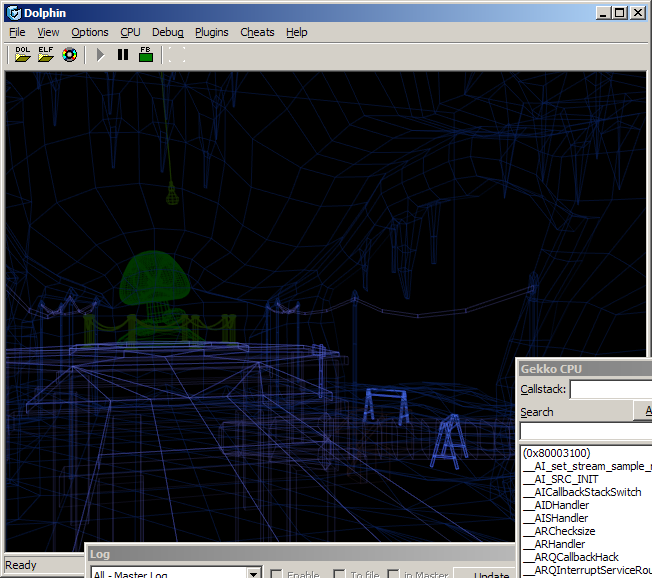Start emulation with the Play button
Image resolution: width=652 pixels, height=578 pixels.
(100, 54)
